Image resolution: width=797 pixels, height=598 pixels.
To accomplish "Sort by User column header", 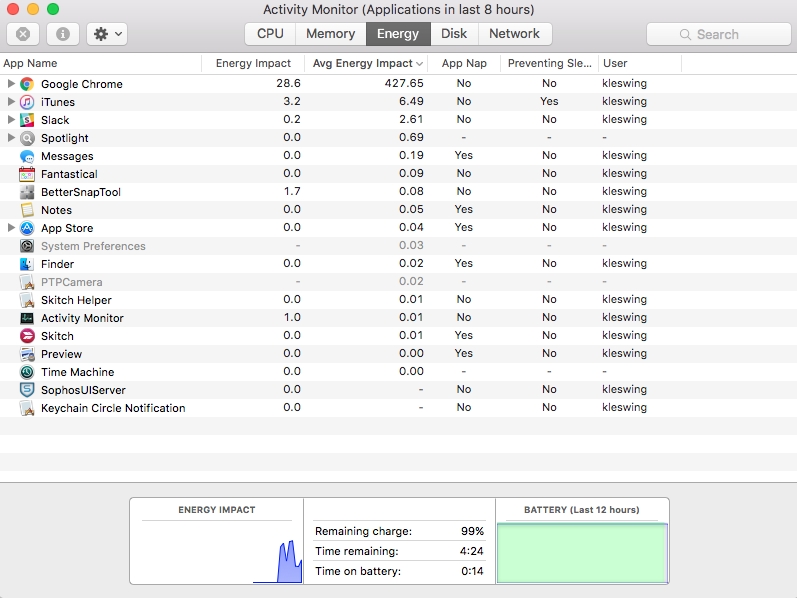I will (640, 64).
